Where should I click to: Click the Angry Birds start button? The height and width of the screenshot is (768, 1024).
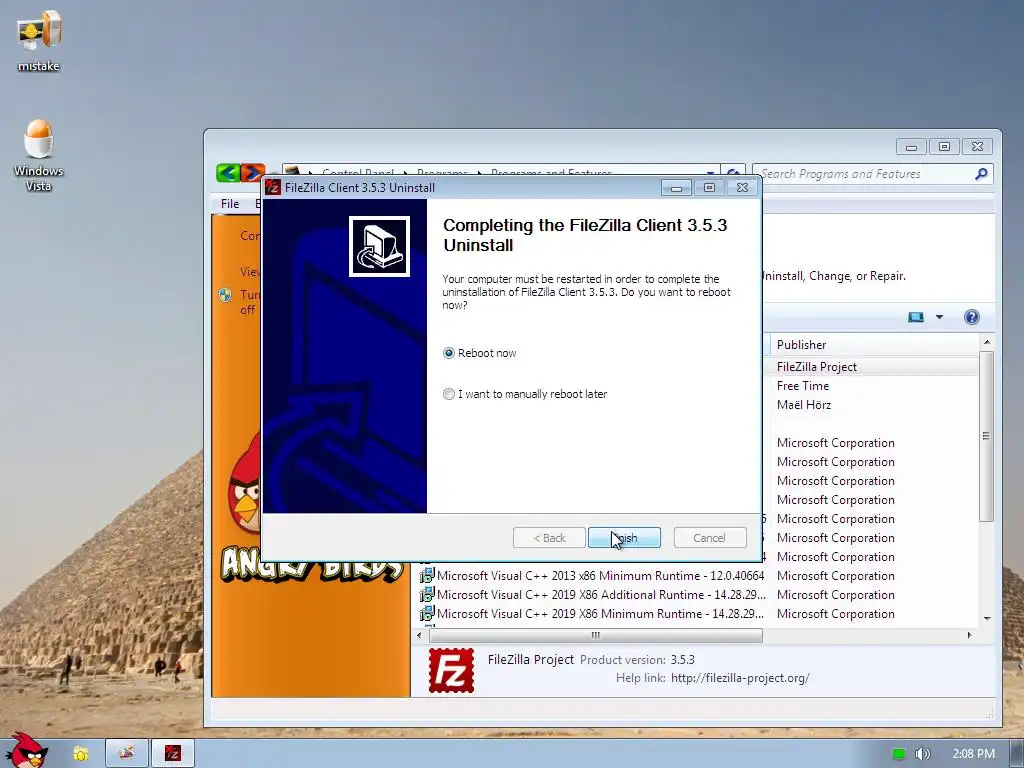[x=26, y=751]
